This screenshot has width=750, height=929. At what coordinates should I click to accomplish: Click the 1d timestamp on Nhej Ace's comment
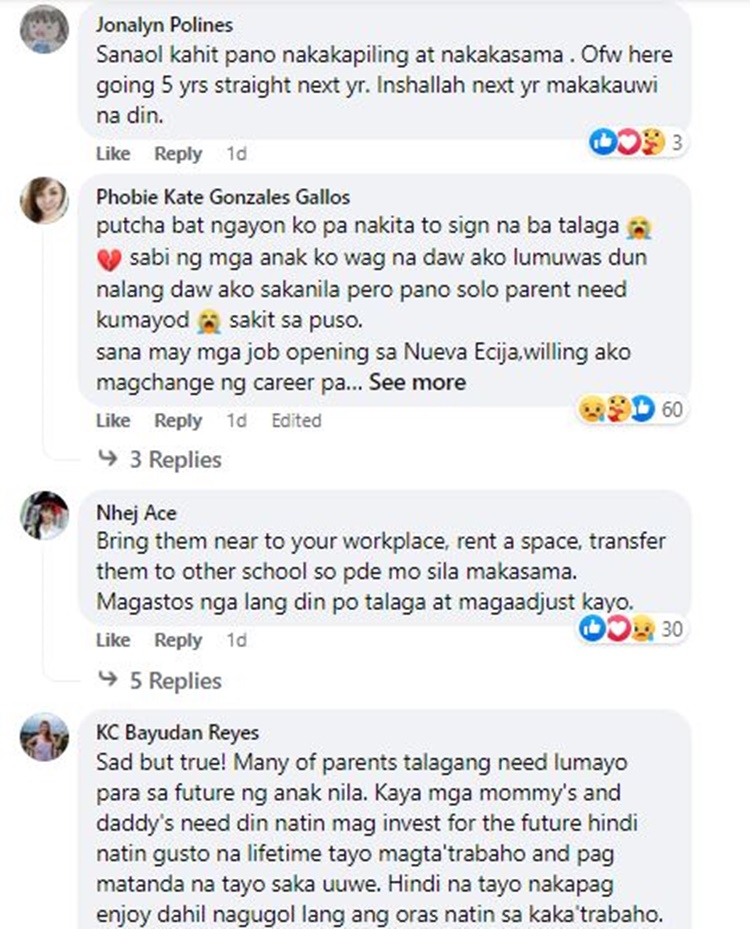coord(236,640)
